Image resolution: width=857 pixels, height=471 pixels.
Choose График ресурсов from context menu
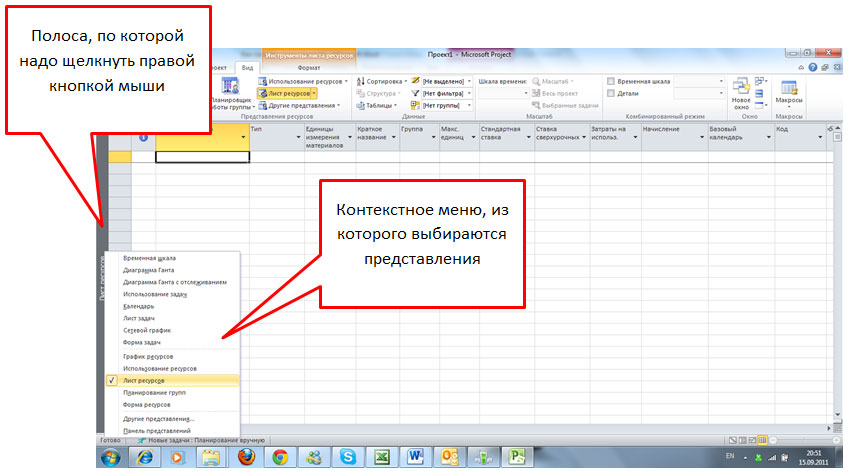click(x=172, y=356)
